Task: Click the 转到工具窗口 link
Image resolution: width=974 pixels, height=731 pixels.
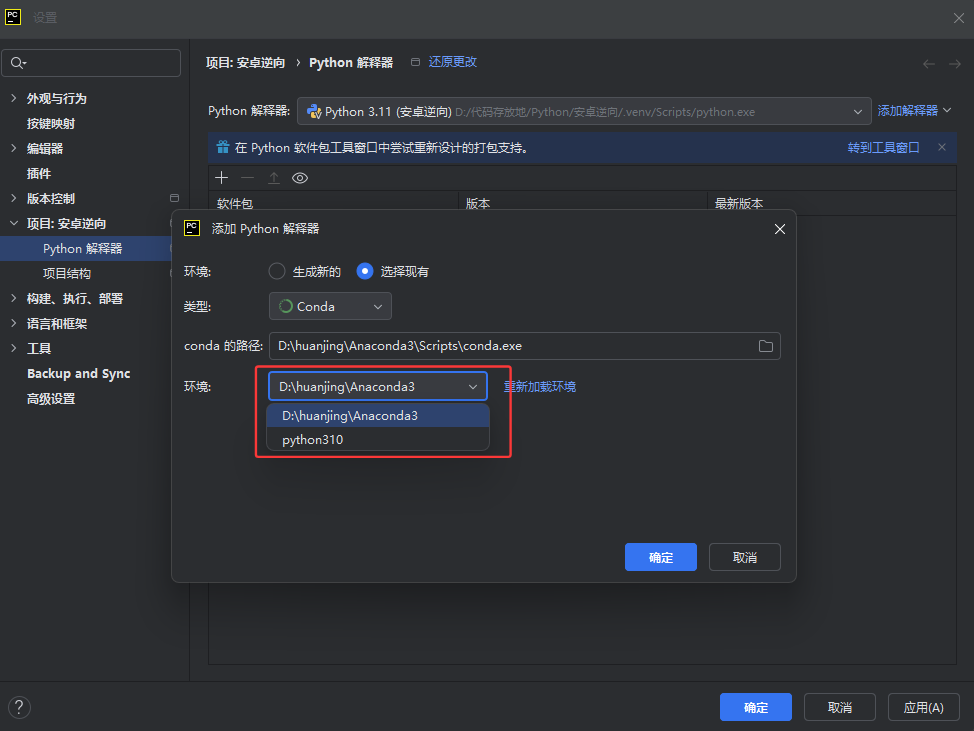Action: tap(883, 147)
